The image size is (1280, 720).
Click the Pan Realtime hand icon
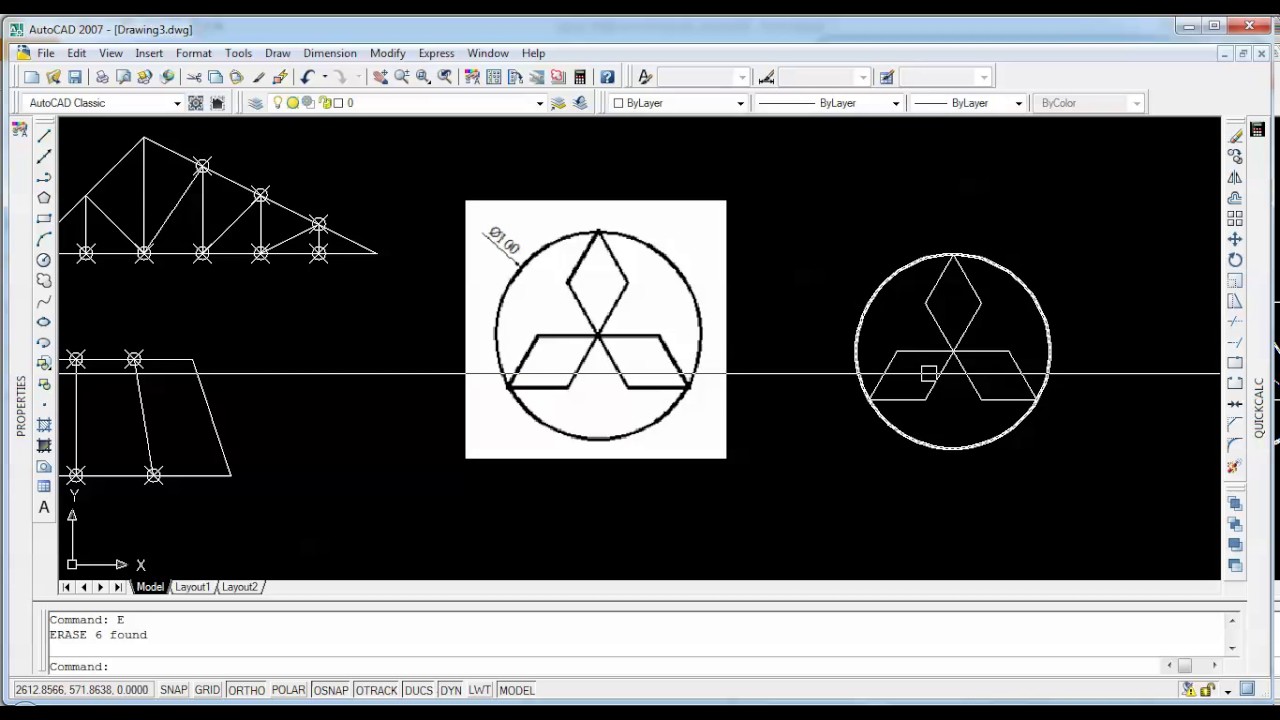(380, 77)
